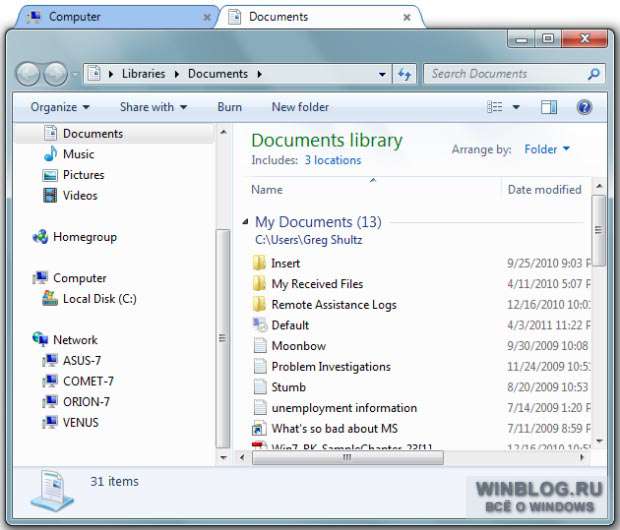Select Computer in the navigation pane
This screenshot has width=620, height=530.
(x=79, y=278)
